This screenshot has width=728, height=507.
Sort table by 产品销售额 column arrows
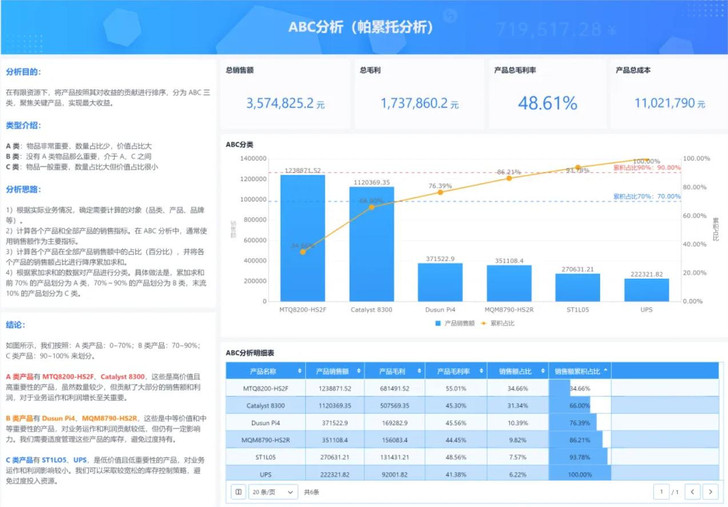359,371
